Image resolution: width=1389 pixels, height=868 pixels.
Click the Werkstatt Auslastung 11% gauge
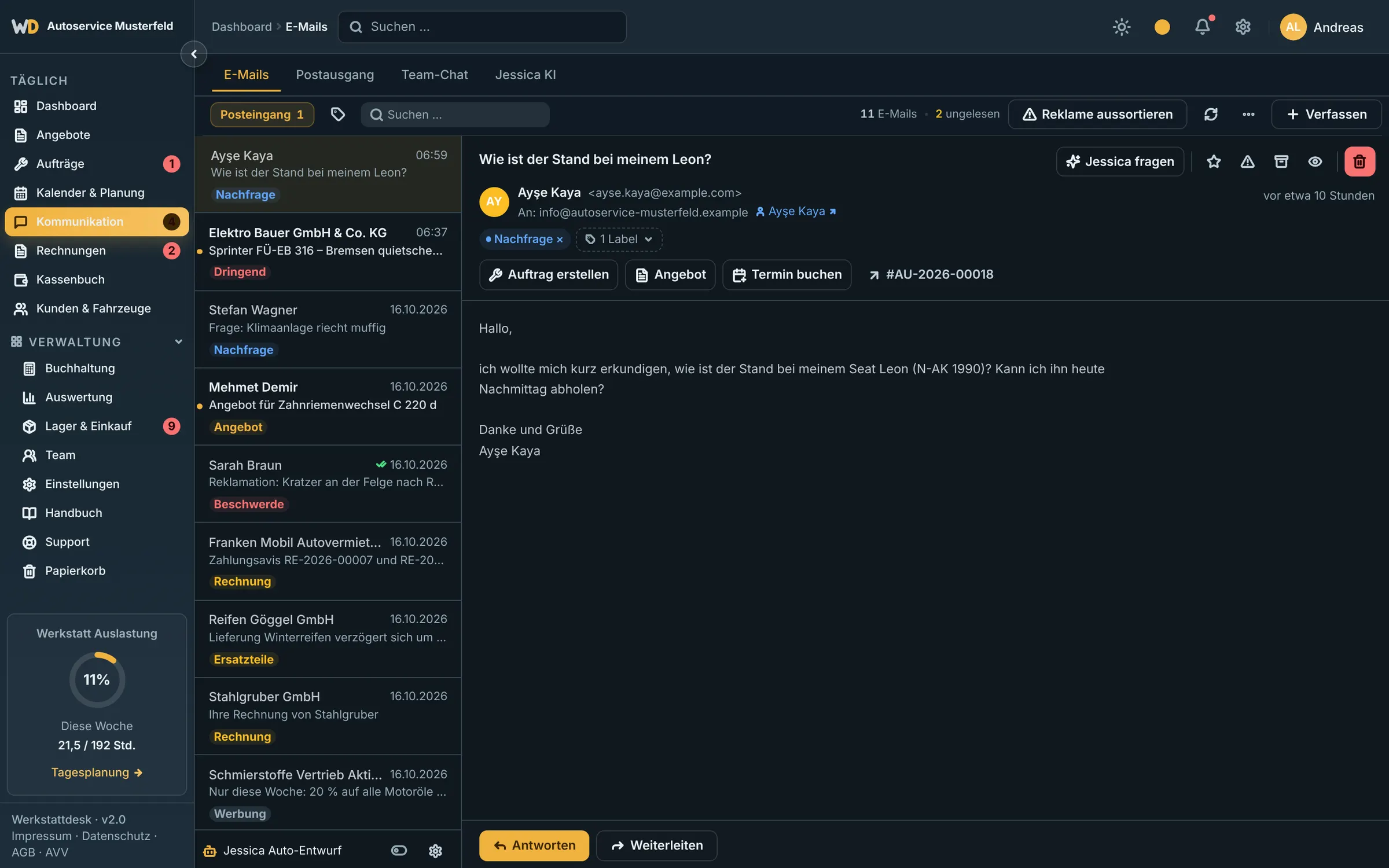click(x=97, y=679)
